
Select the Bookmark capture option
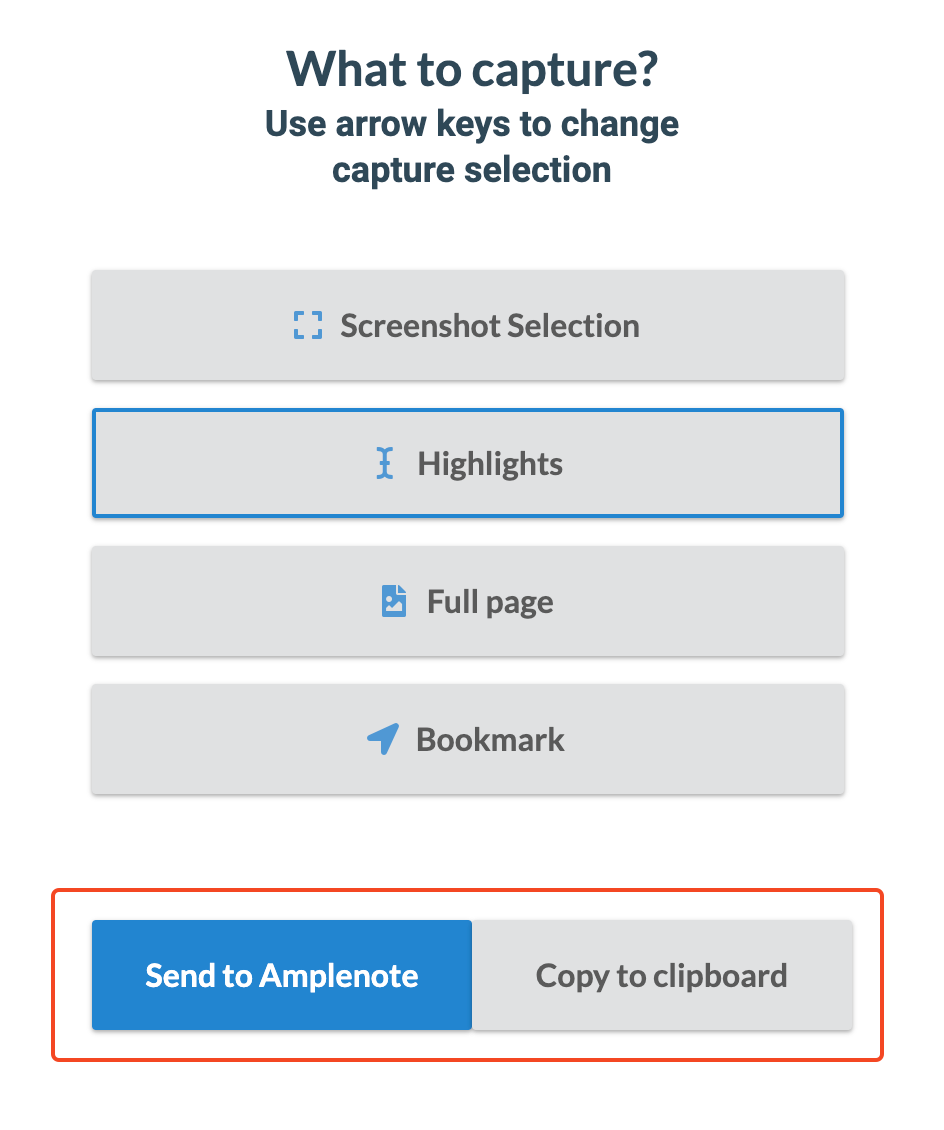[468, 739]
